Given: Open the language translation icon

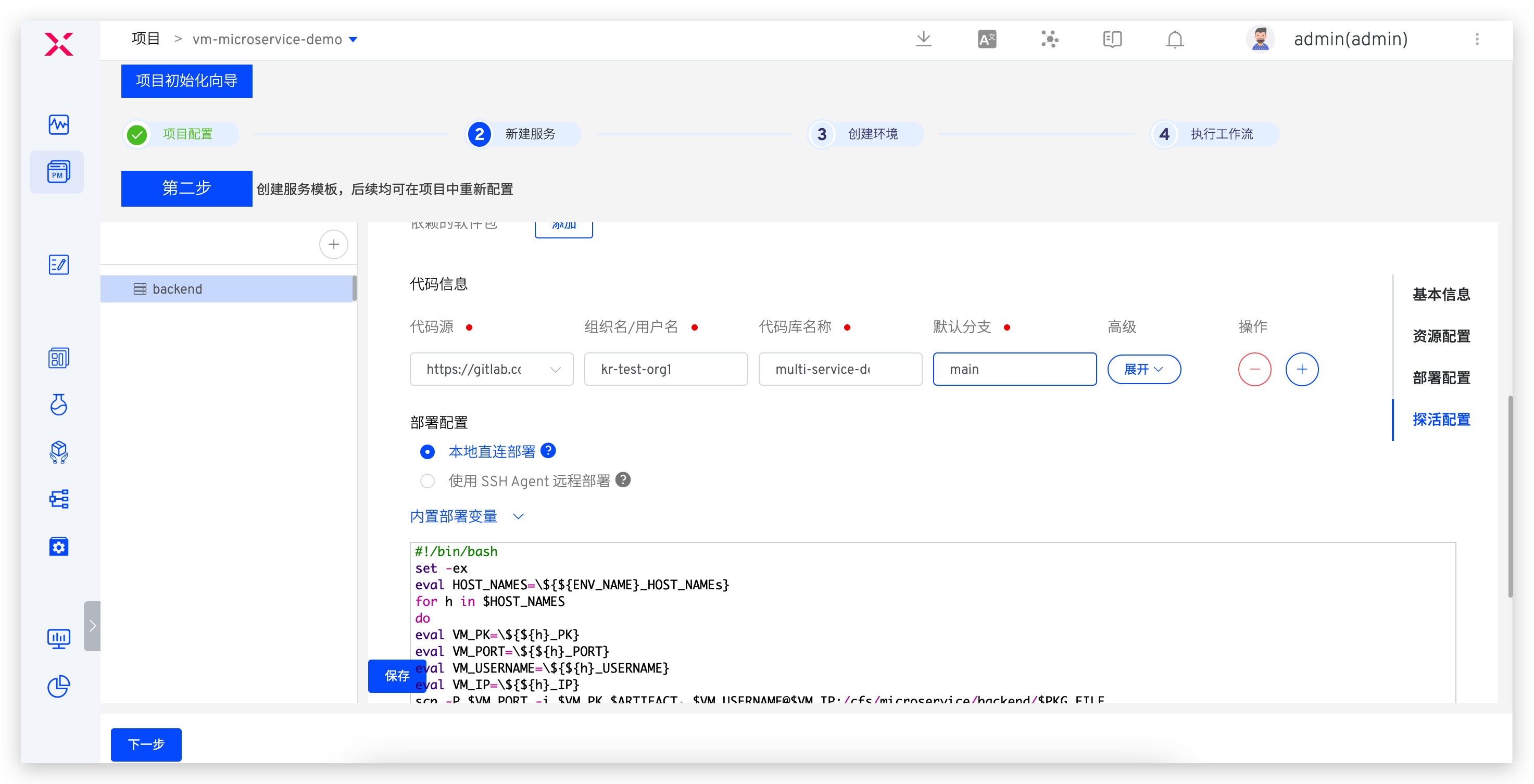Looking at the screenshot, I should click(987, 39).
